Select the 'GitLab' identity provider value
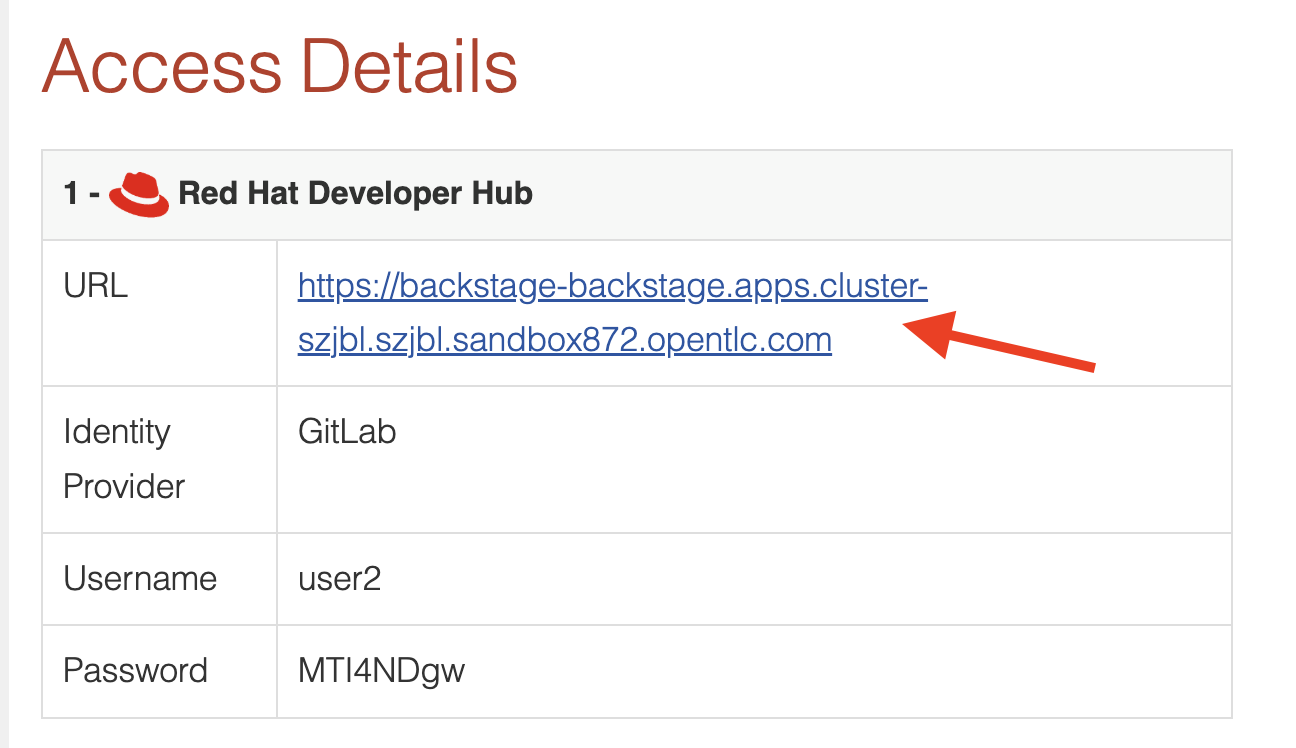The width and height of the screenshot is (1296, 748). 347,432
